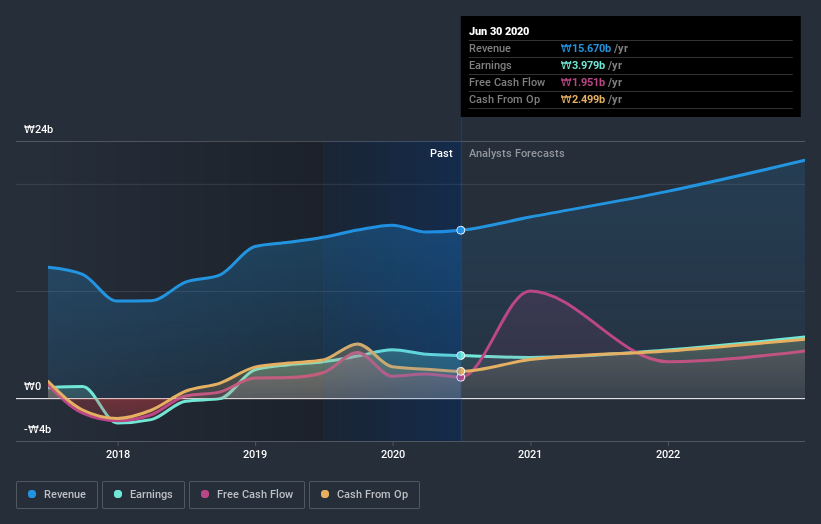Click the Earnings row label in tooltip

(490, 65)
